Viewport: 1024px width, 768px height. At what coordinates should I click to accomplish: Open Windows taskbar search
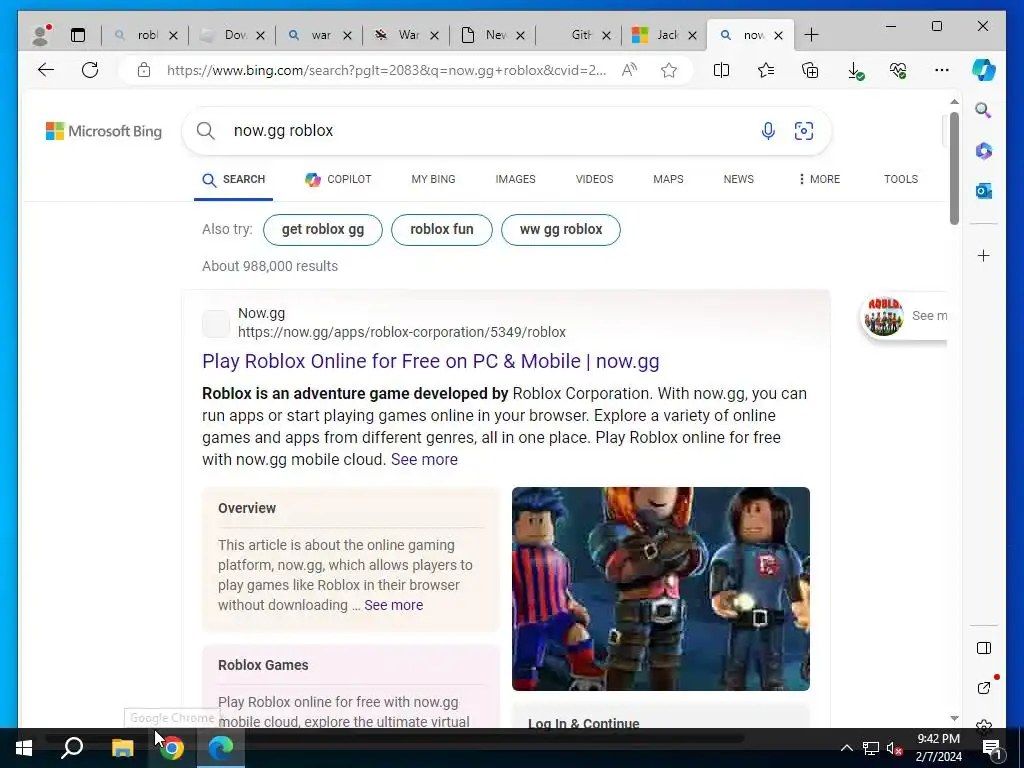72,748
